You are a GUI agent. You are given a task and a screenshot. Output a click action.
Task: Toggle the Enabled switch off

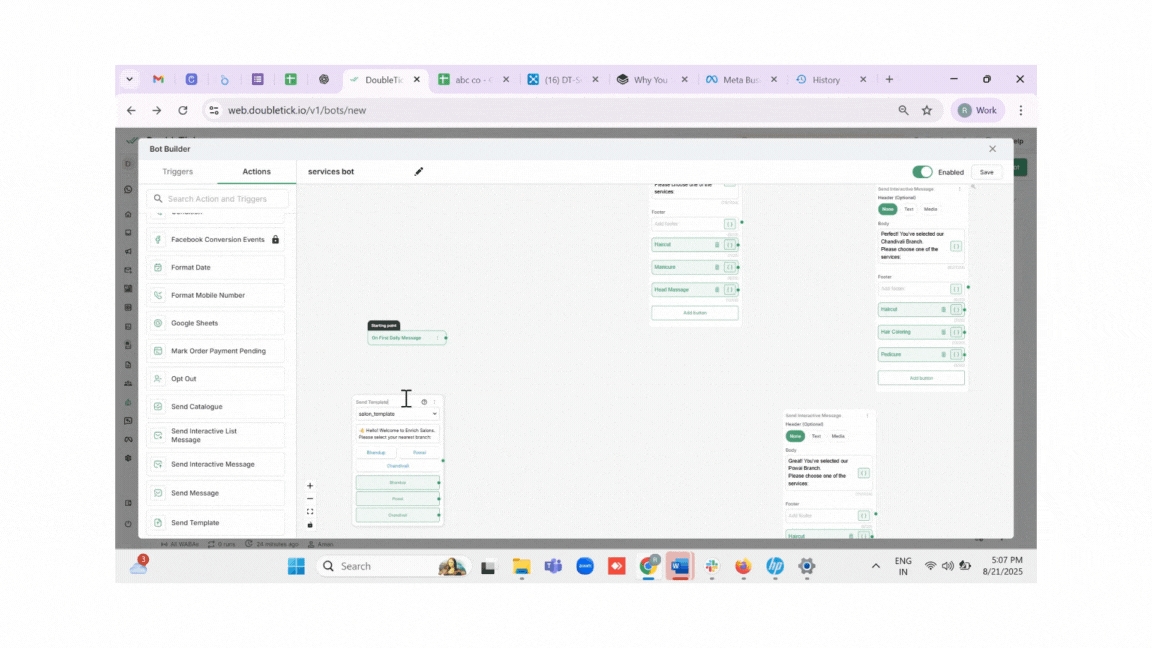pos(922,172)
